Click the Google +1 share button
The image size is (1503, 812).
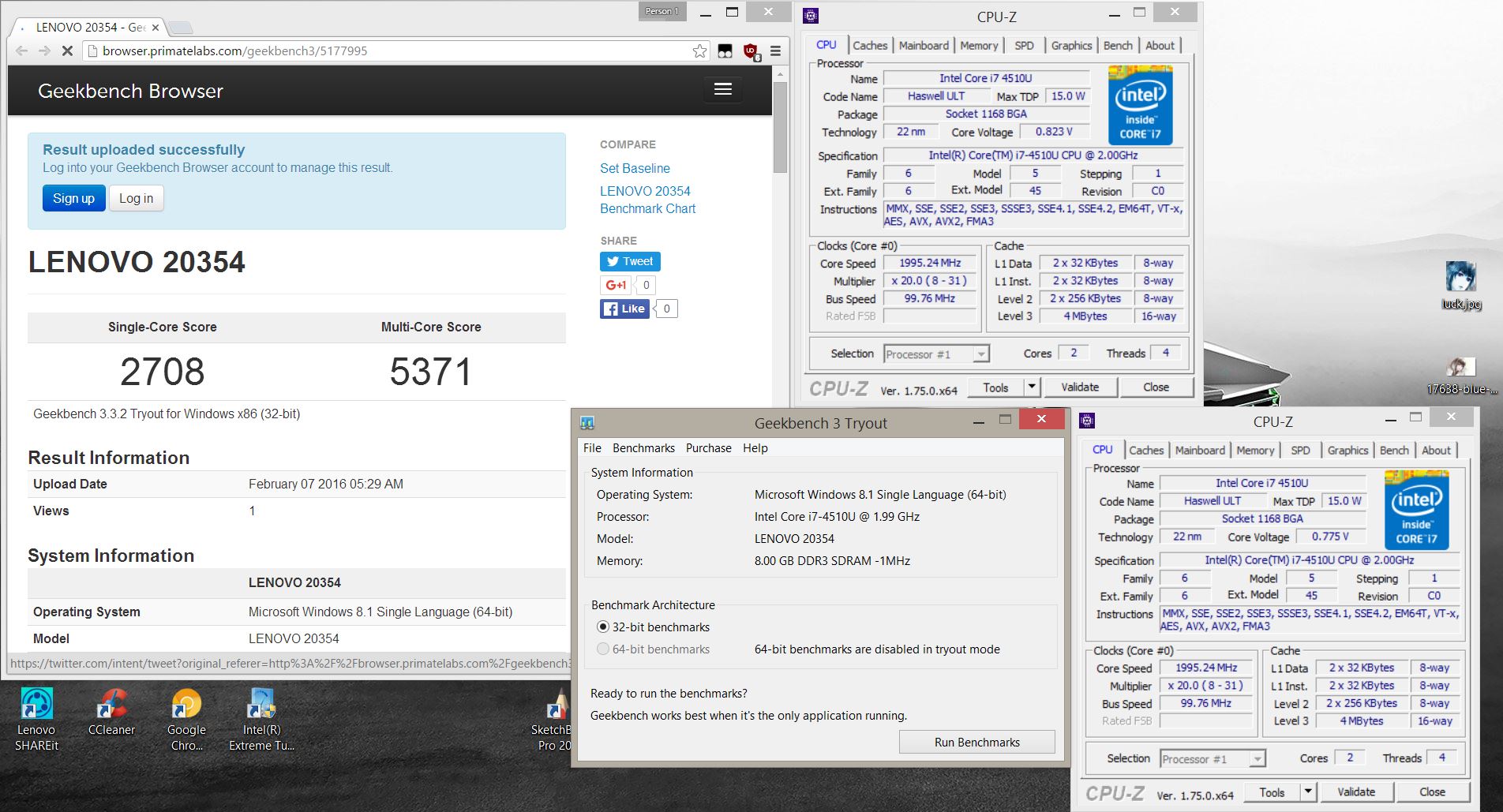coord(616,285)
